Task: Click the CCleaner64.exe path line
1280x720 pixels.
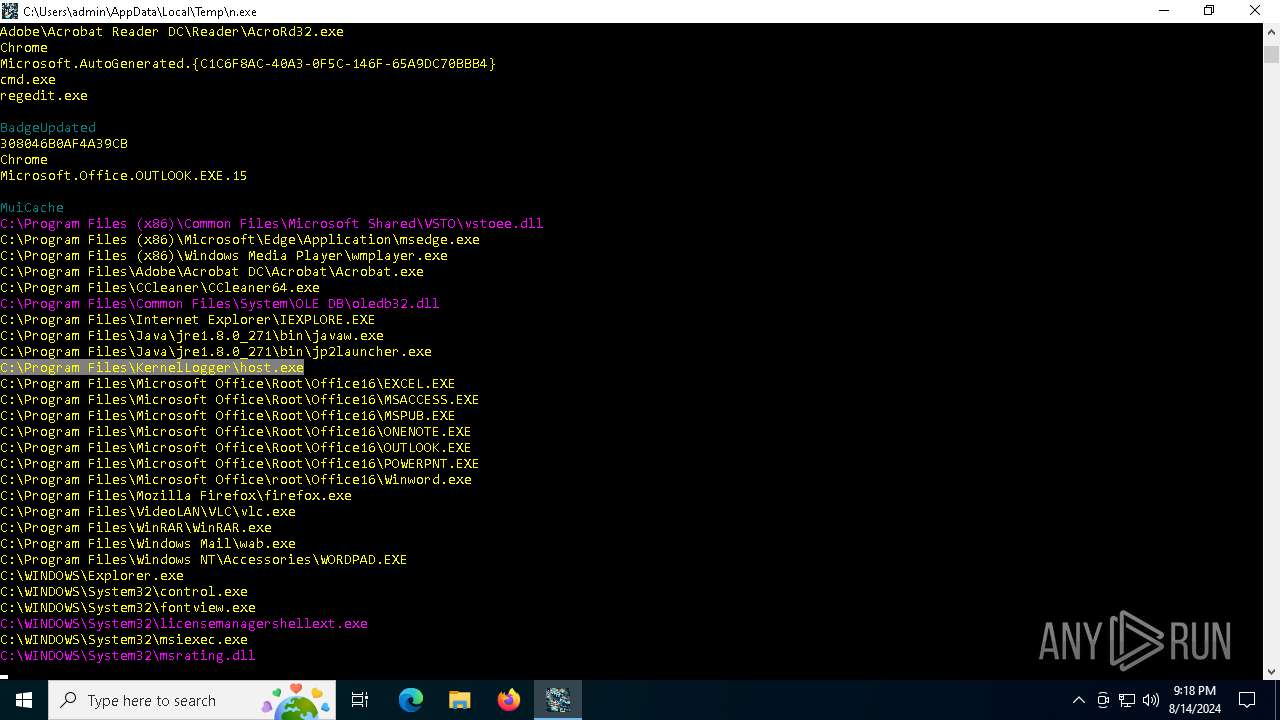Action: coord(160,288)
